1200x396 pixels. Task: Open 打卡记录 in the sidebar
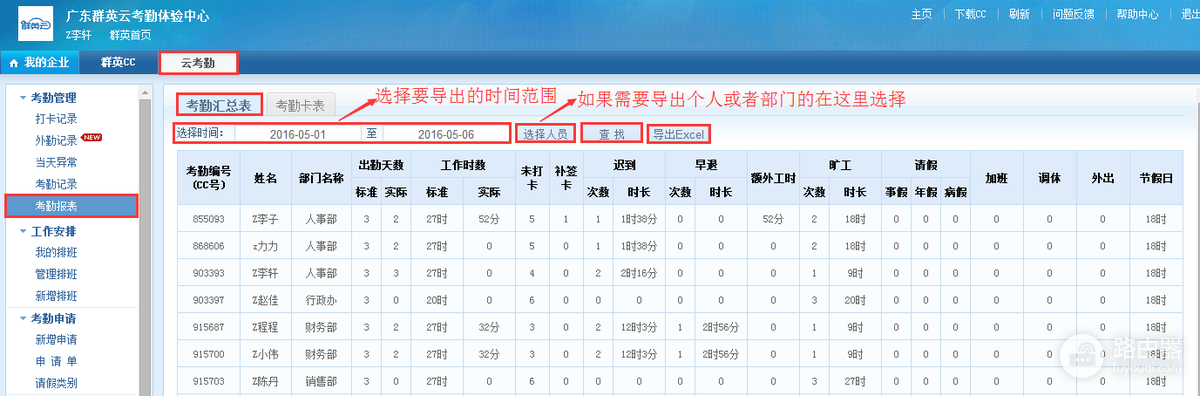pyautogui.click(x=56, y=119)
